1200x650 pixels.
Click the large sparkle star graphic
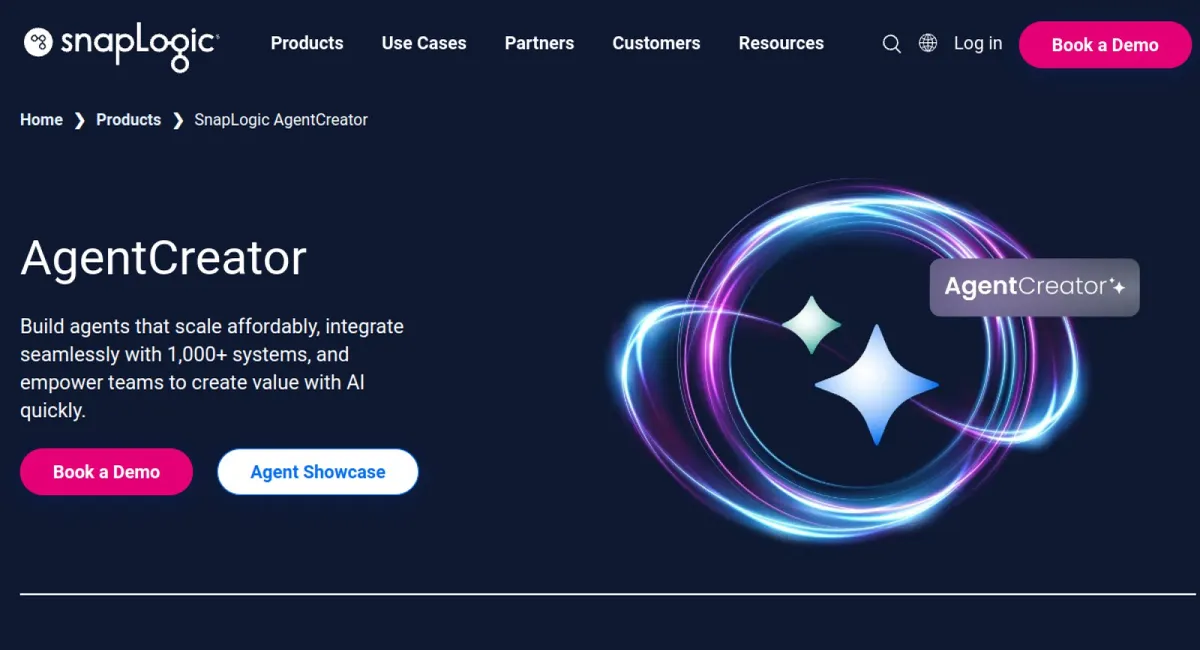[876, 385]
